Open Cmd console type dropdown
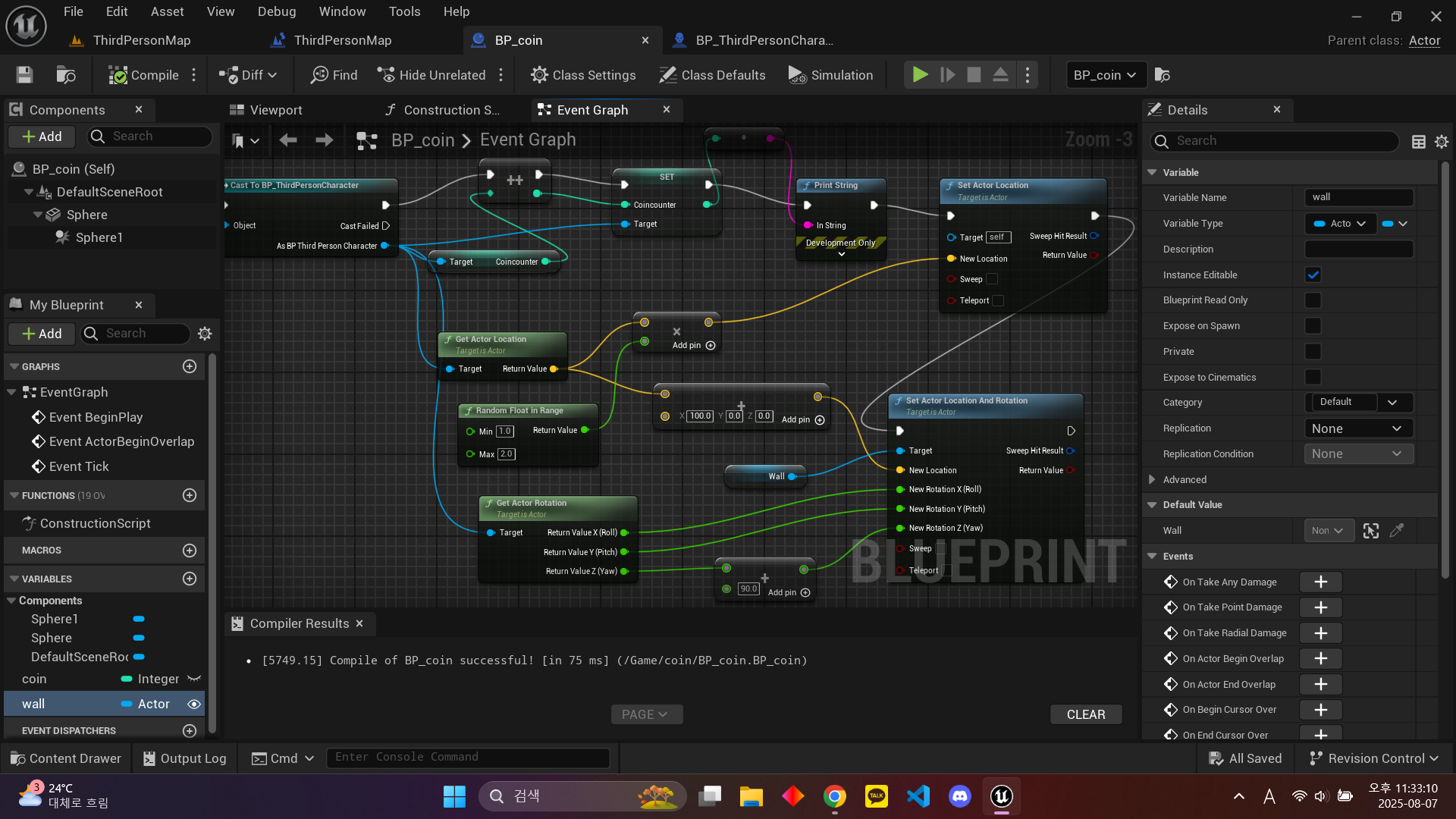Image resolution: width=1456 pixels, height=819 pixels. (x=282, y=758)
